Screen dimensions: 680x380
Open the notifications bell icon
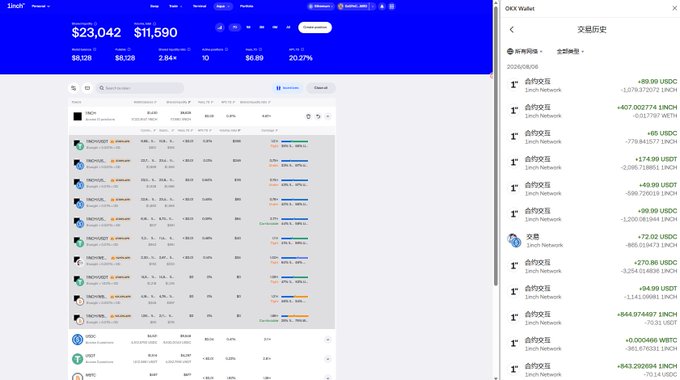[382, 7]
